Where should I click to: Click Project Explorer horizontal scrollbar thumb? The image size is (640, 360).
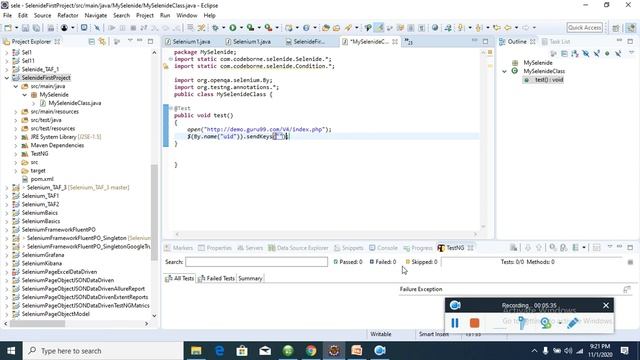pos(37,324)
